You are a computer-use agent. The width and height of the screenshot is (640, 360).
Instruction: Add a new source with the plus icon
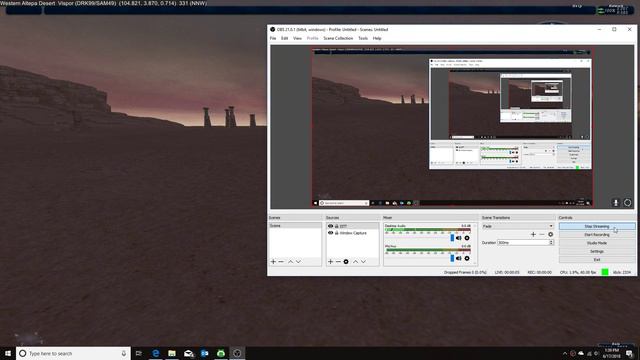331,262
